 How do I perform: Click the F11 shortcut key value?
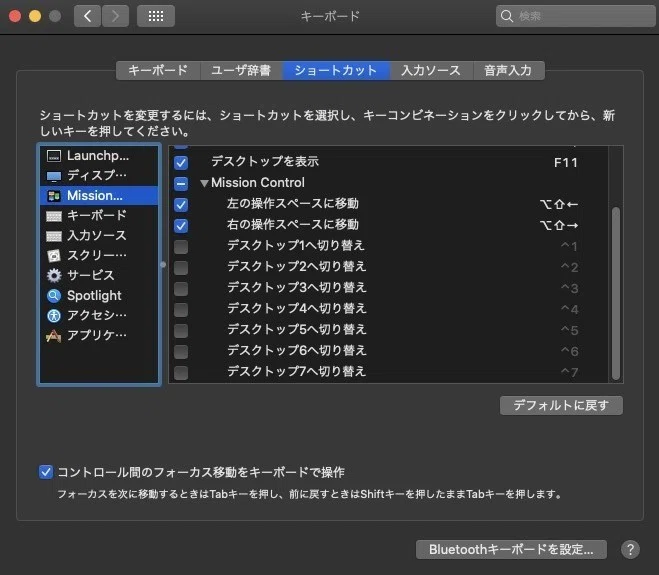tap(566, 163)
